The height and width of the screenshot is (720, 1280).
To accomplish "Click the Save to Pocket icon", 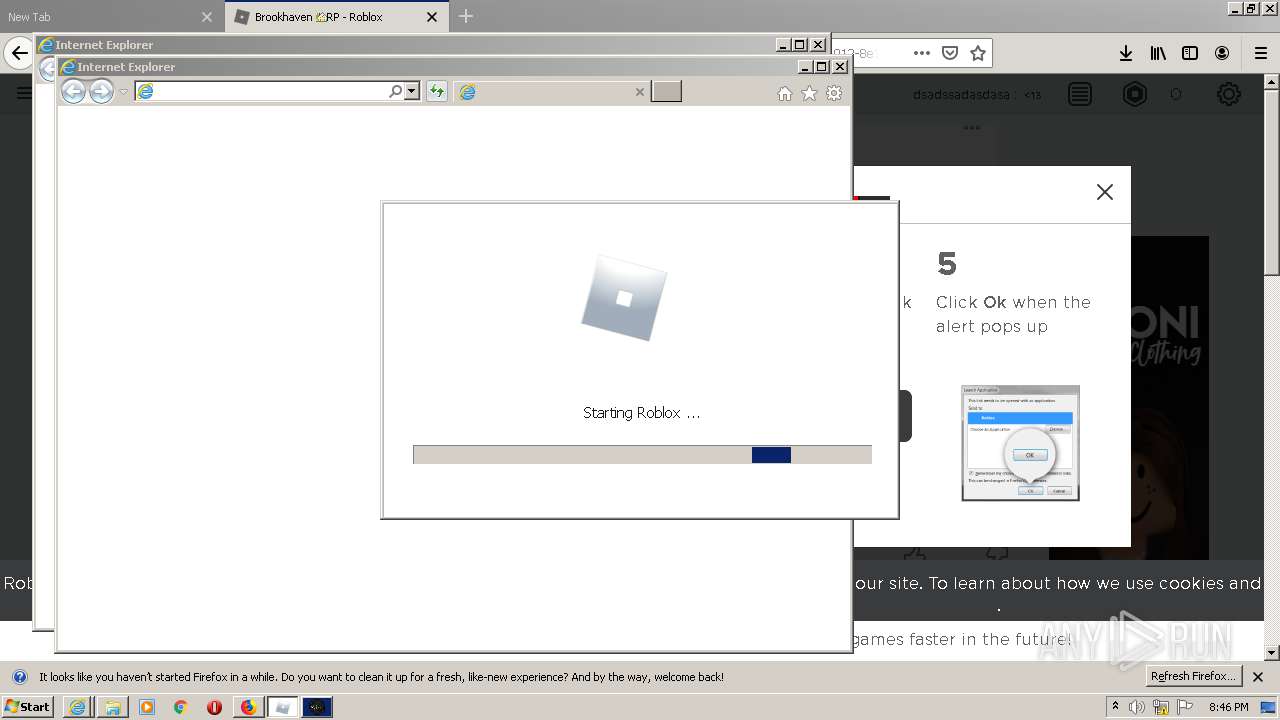I will pos(950,53).
